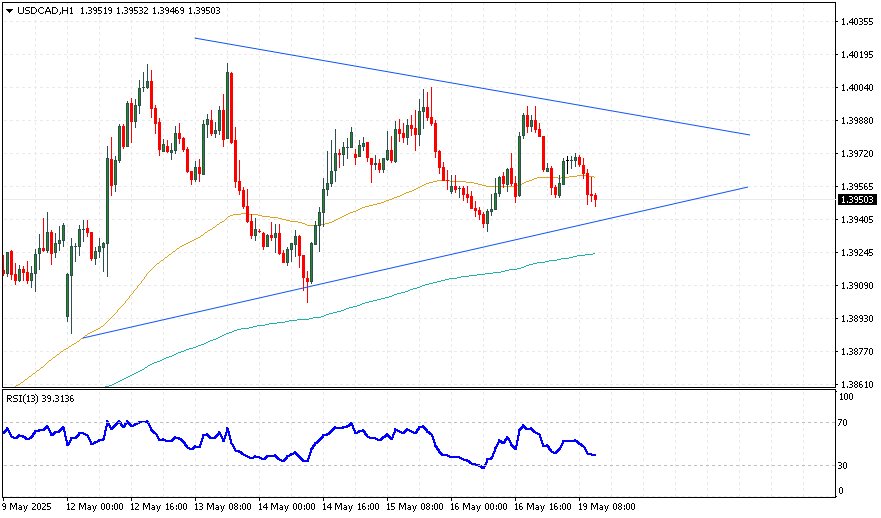Click the 1.39720 price axis label
The height and width of the screenshot is (518, 881).
pyautogui.click(x=857, y=153)
